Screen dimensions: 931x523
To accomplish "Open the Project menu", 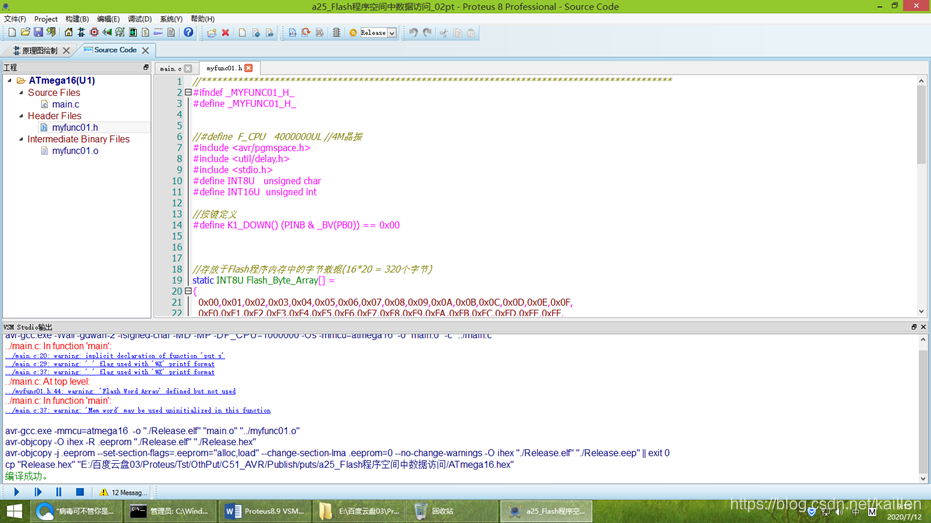I will [x=46, y=19].
